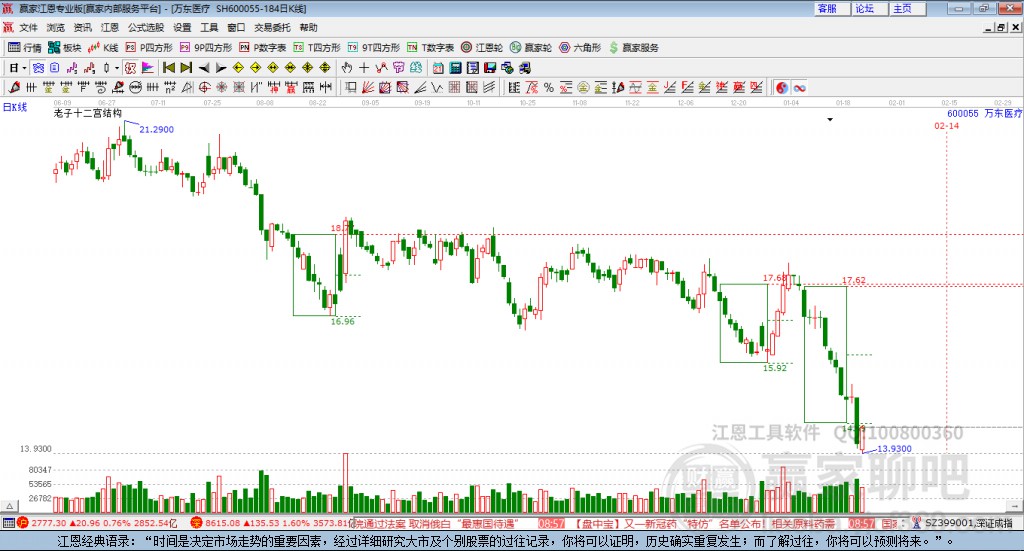Image resolution: width=1024 pixels, height=551 pixels.
Task: Open the 文件 menu
Action: pyautogui.click(x=29, y=27)
